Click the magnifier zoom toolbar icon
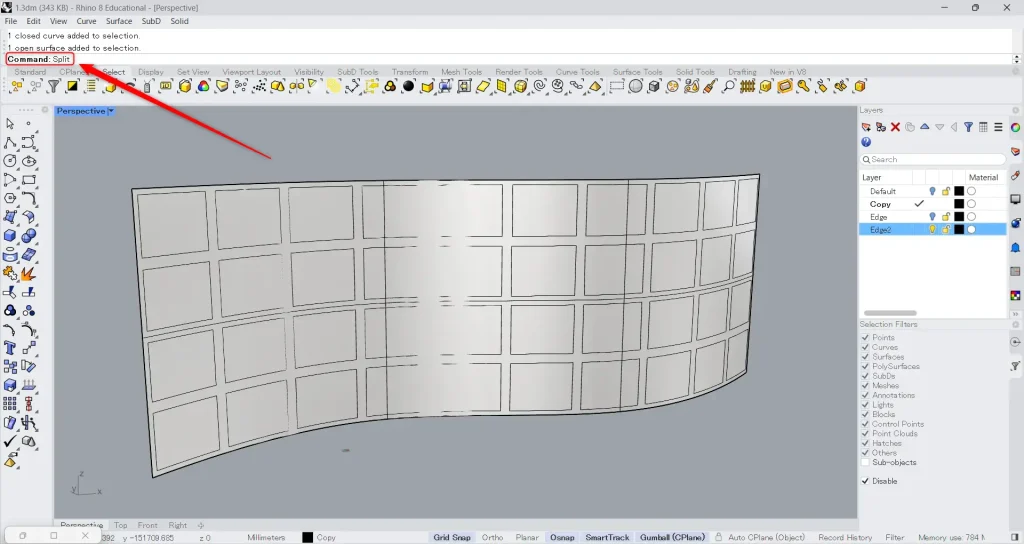1024x544 pixels. pyautogui.click(x=729, y=86)
